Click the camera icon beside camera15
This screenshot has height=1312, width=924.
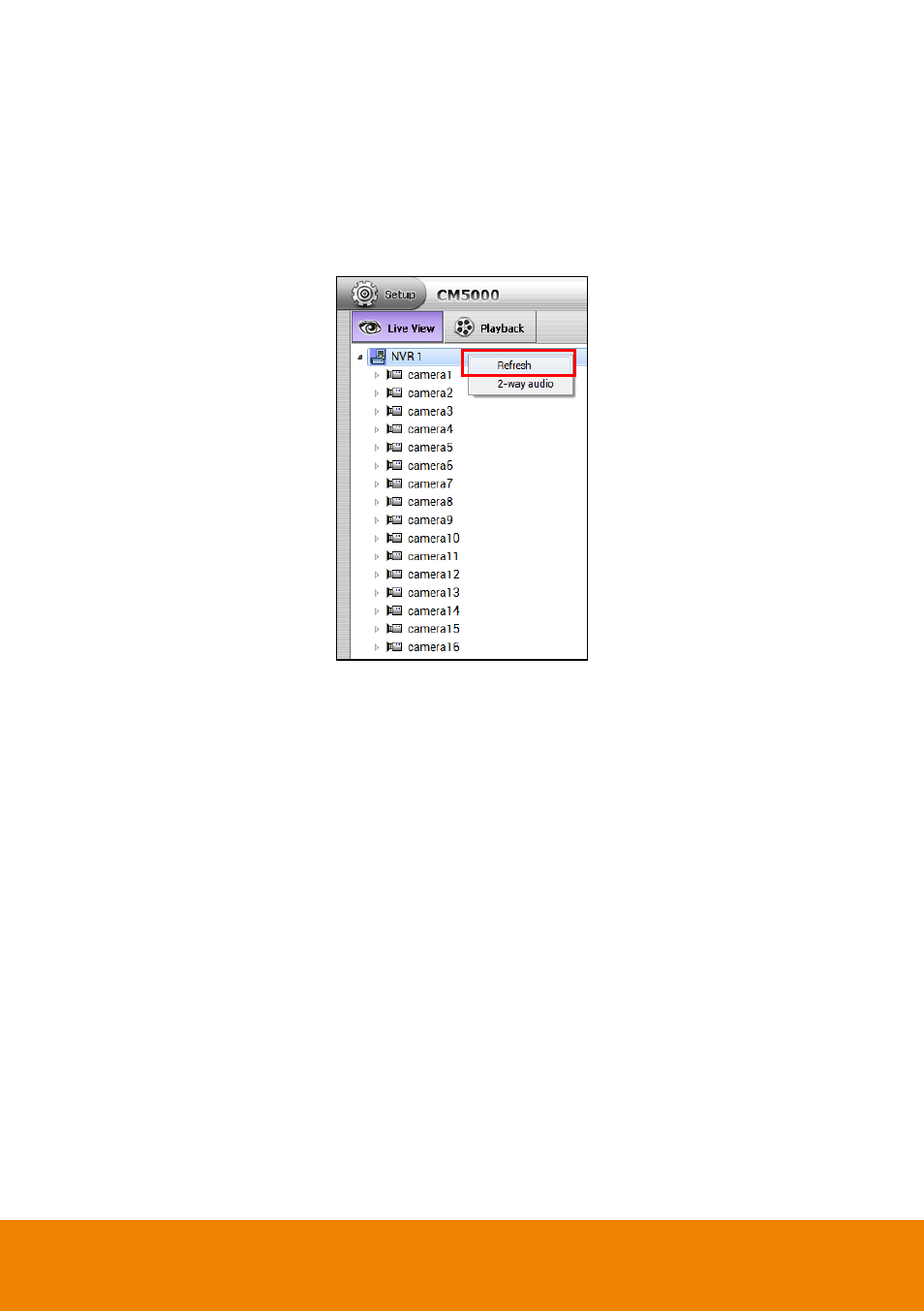coord(394,629)
